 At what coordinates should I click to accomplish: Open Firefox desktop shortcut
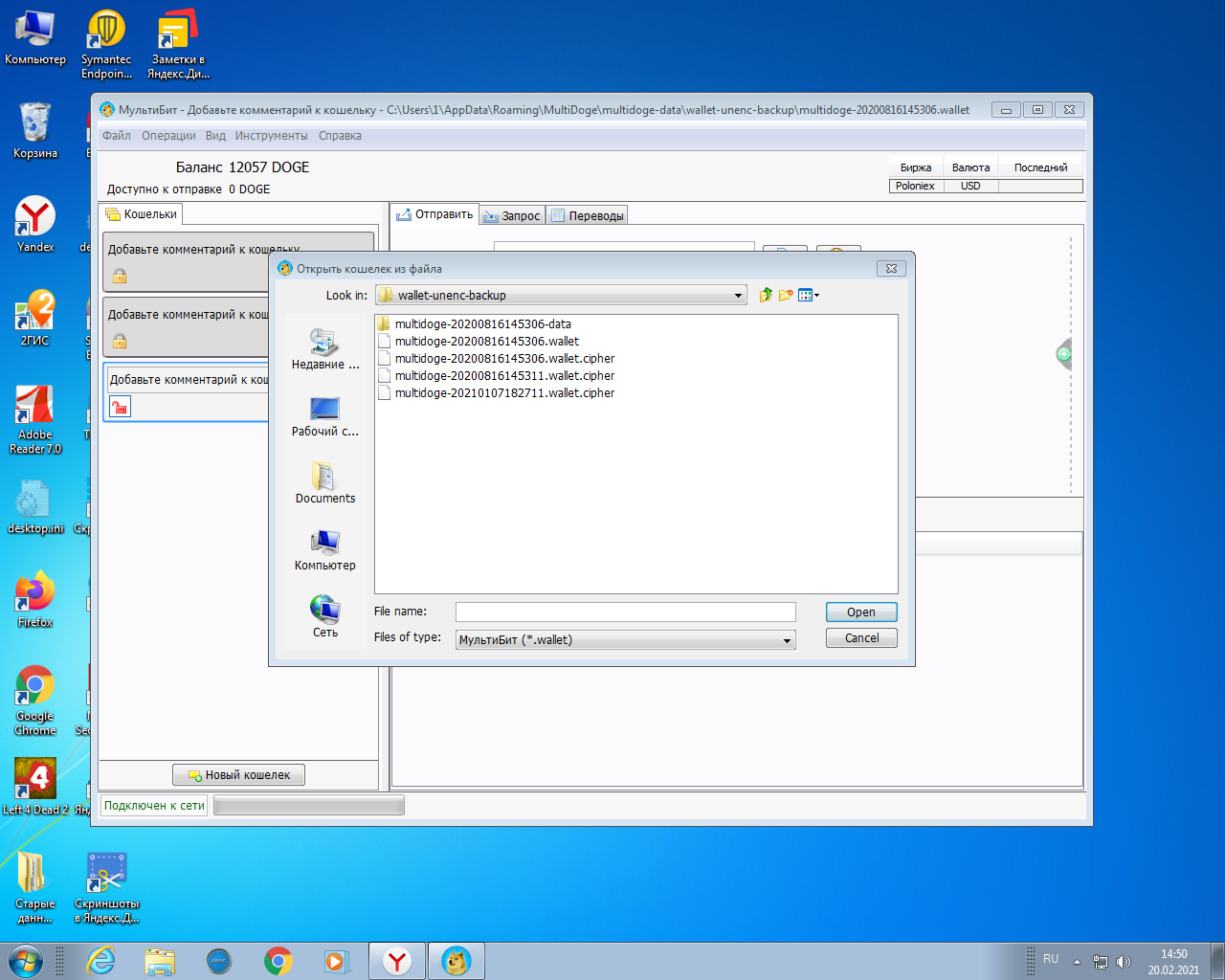[x=35, y=600]
